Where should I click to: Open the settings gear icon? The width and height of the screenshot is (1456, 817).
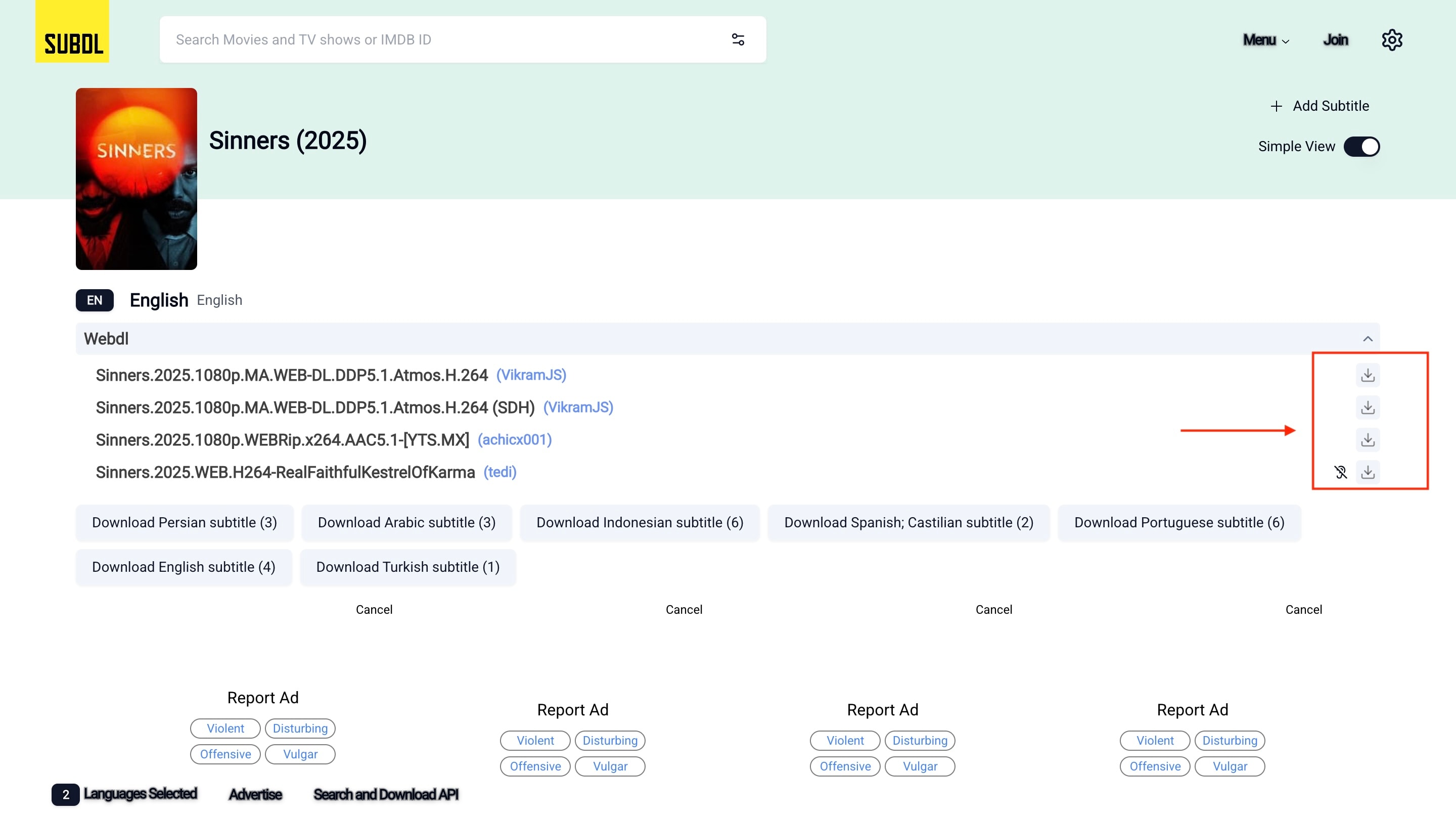click(1392, 39)
